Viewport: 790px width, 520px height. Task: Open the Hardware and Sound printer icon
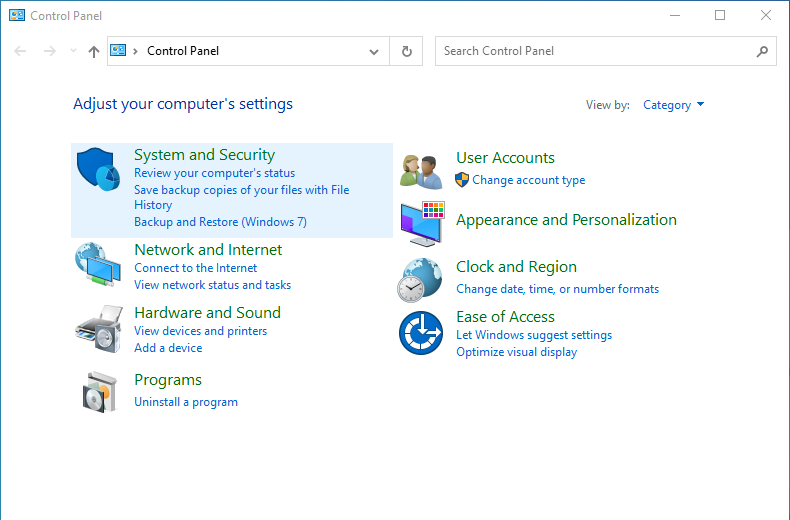pyautogui.click(x=99, y=329)
